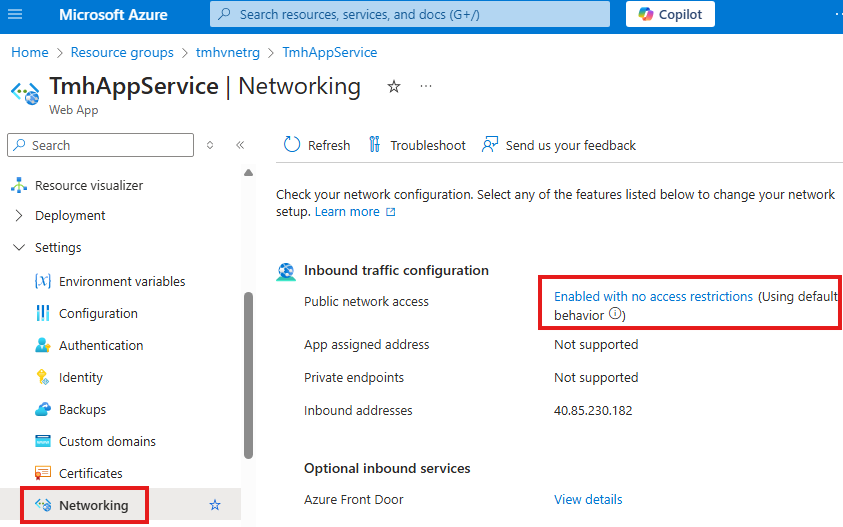Open Copilot from the top bar
The height and width of the screenshot is (527, 843).
coord(670,14)
